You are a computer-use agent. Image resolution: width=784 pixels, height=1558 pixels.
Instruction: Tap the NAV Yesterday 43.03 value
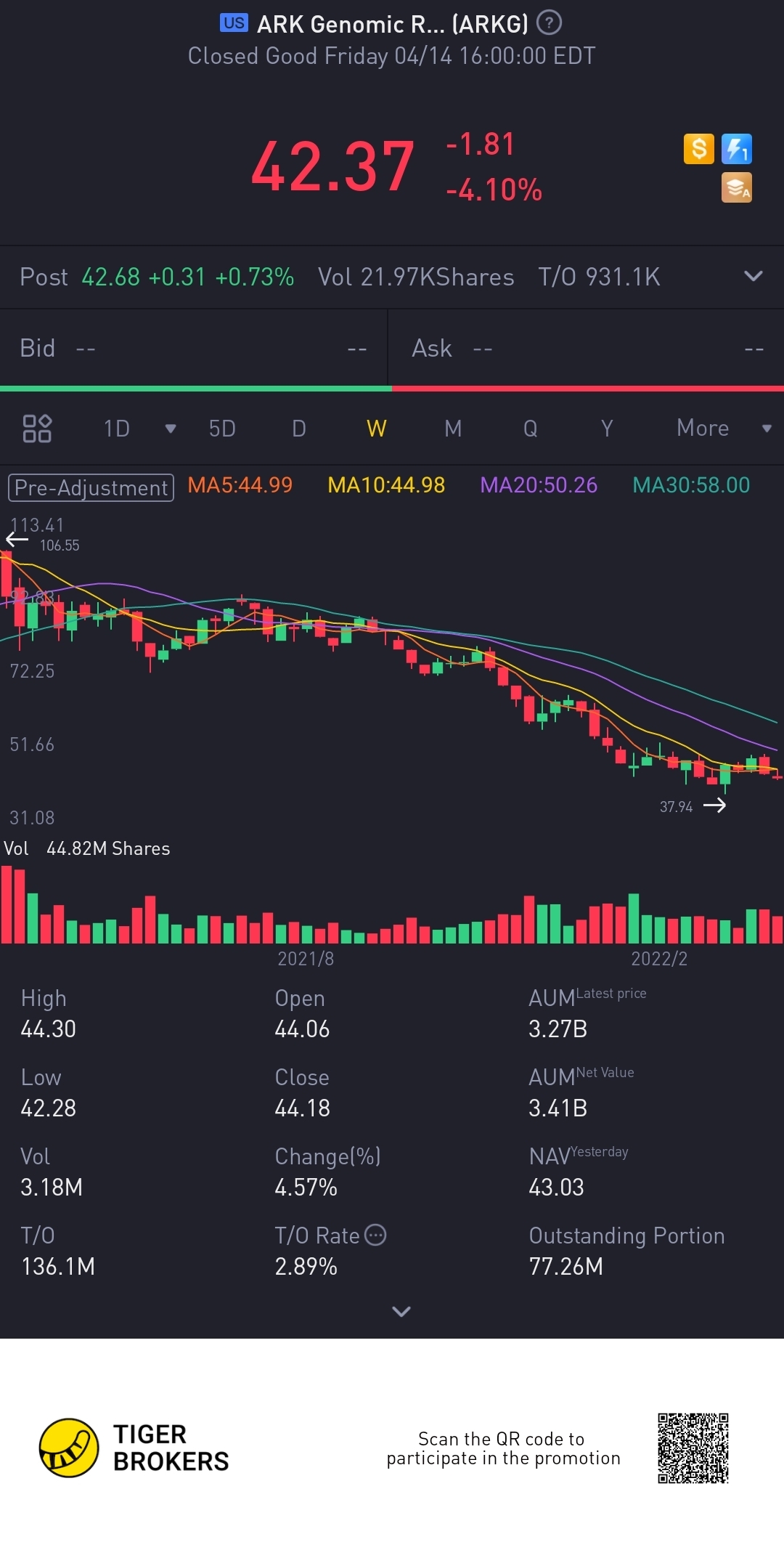click(556, 1187)
